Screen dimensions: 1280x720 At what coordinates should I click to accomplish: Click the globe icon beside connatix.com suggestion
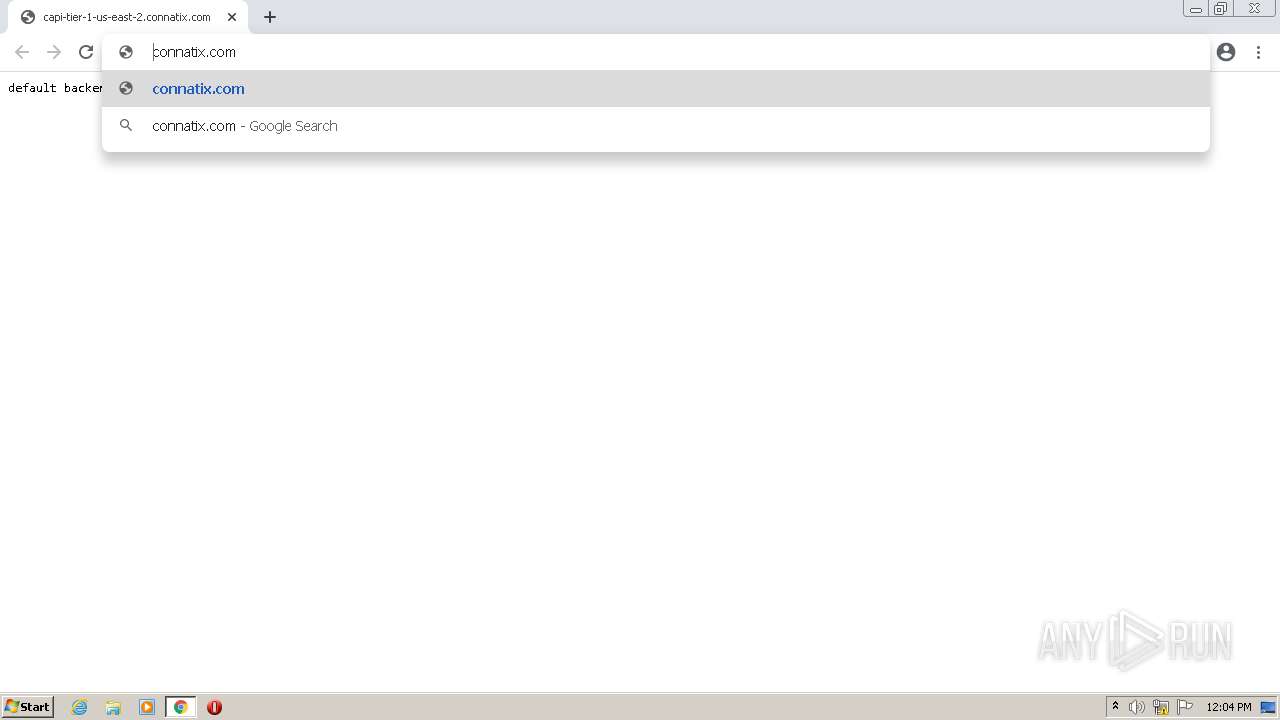(126, 88)
